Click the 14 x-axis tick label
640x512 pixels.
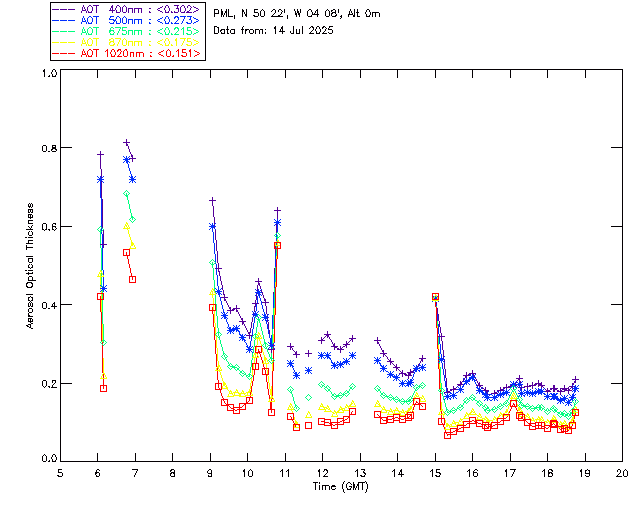pyautogui.click(x=398, y=474)
